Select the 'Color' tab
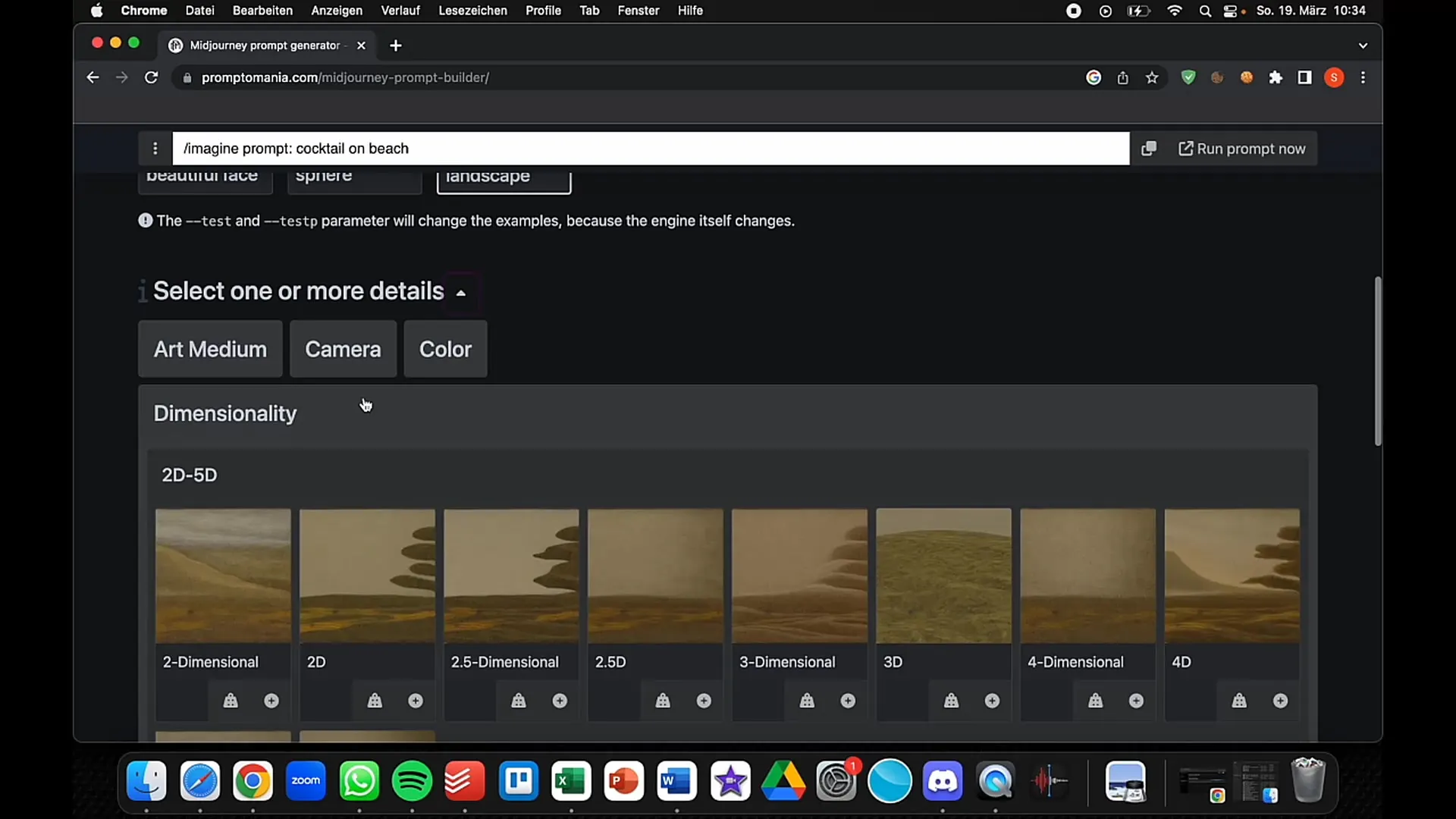 445,349
